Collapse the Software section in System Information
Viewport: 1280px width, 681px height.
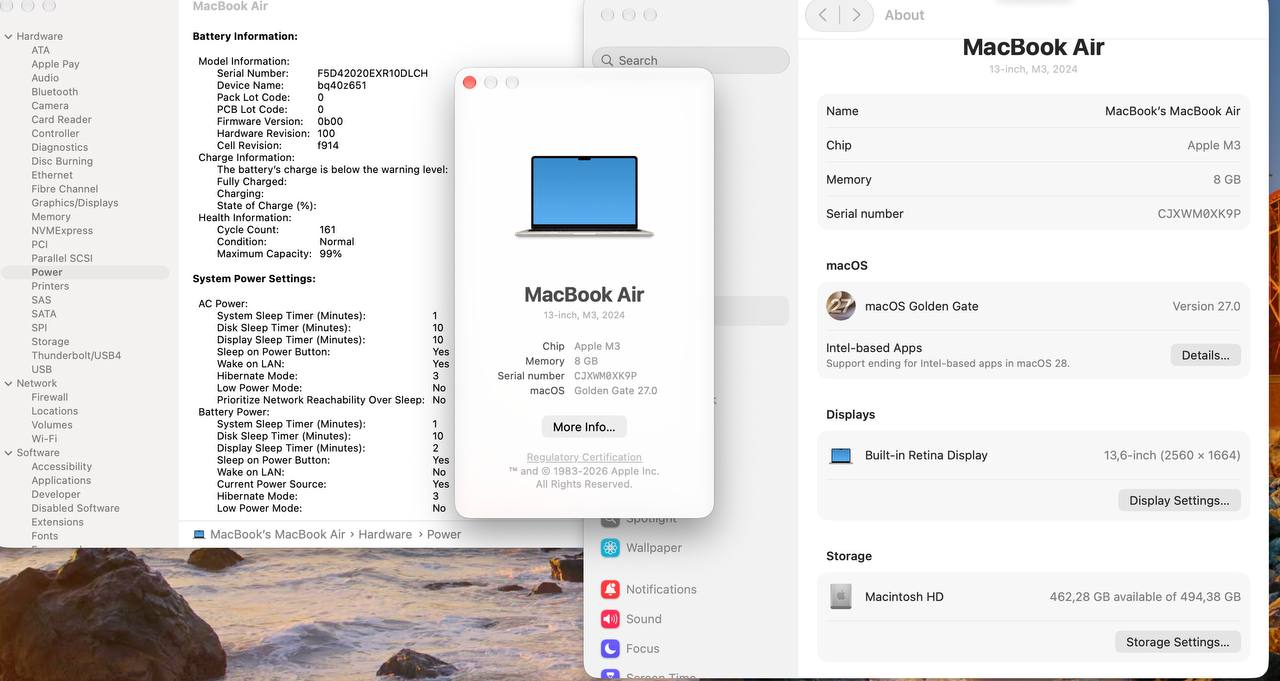click(8, 453)
